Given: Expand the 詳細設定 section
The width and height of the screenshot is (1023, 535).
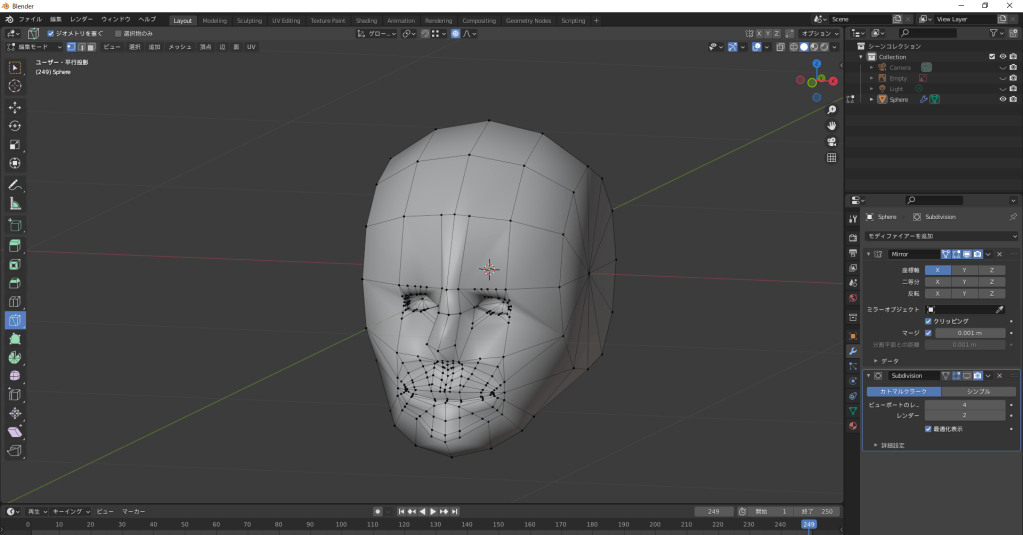Looking at the screenshot, I should click(x=892, y=445).
